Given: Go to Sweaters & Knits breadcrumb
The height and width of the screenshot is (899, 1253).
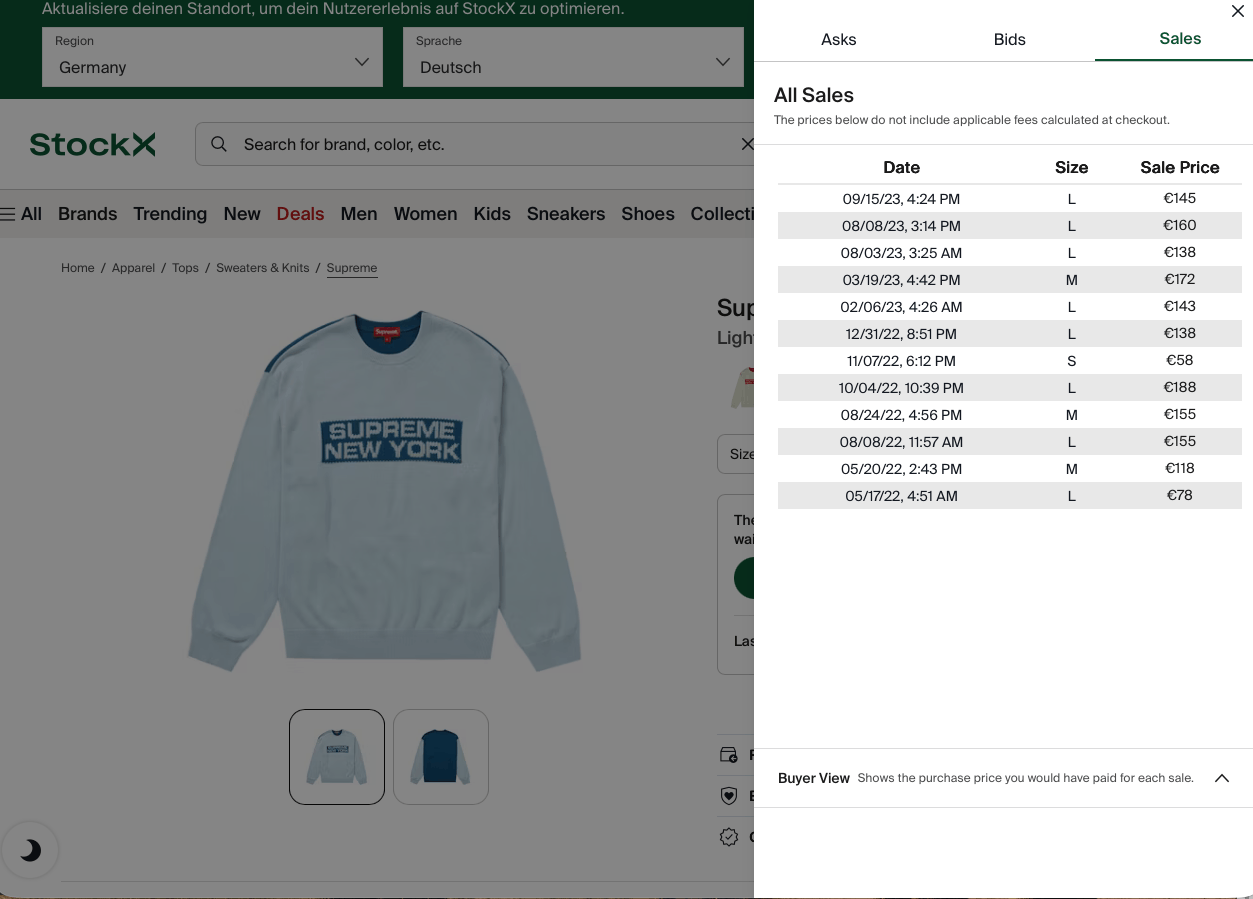Looking at the screenshot, I should click(x=263, y=268).
